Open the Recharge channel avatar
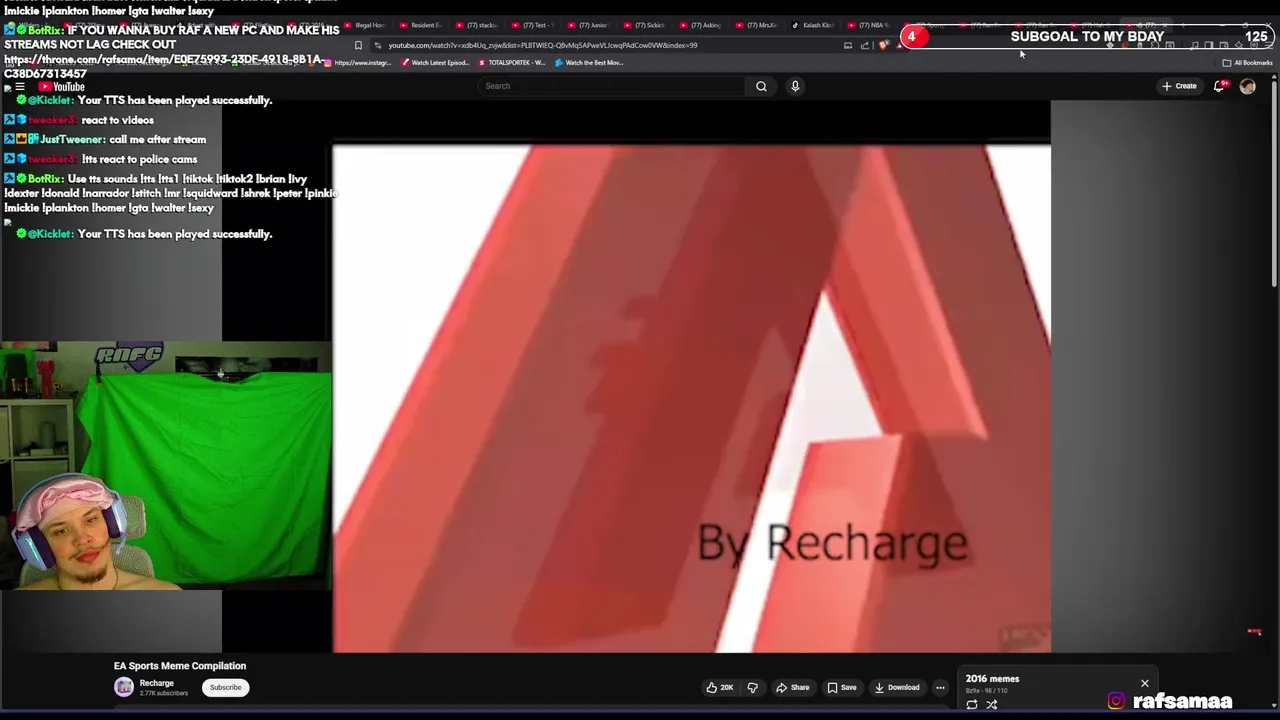 click(x=124, y=687)
